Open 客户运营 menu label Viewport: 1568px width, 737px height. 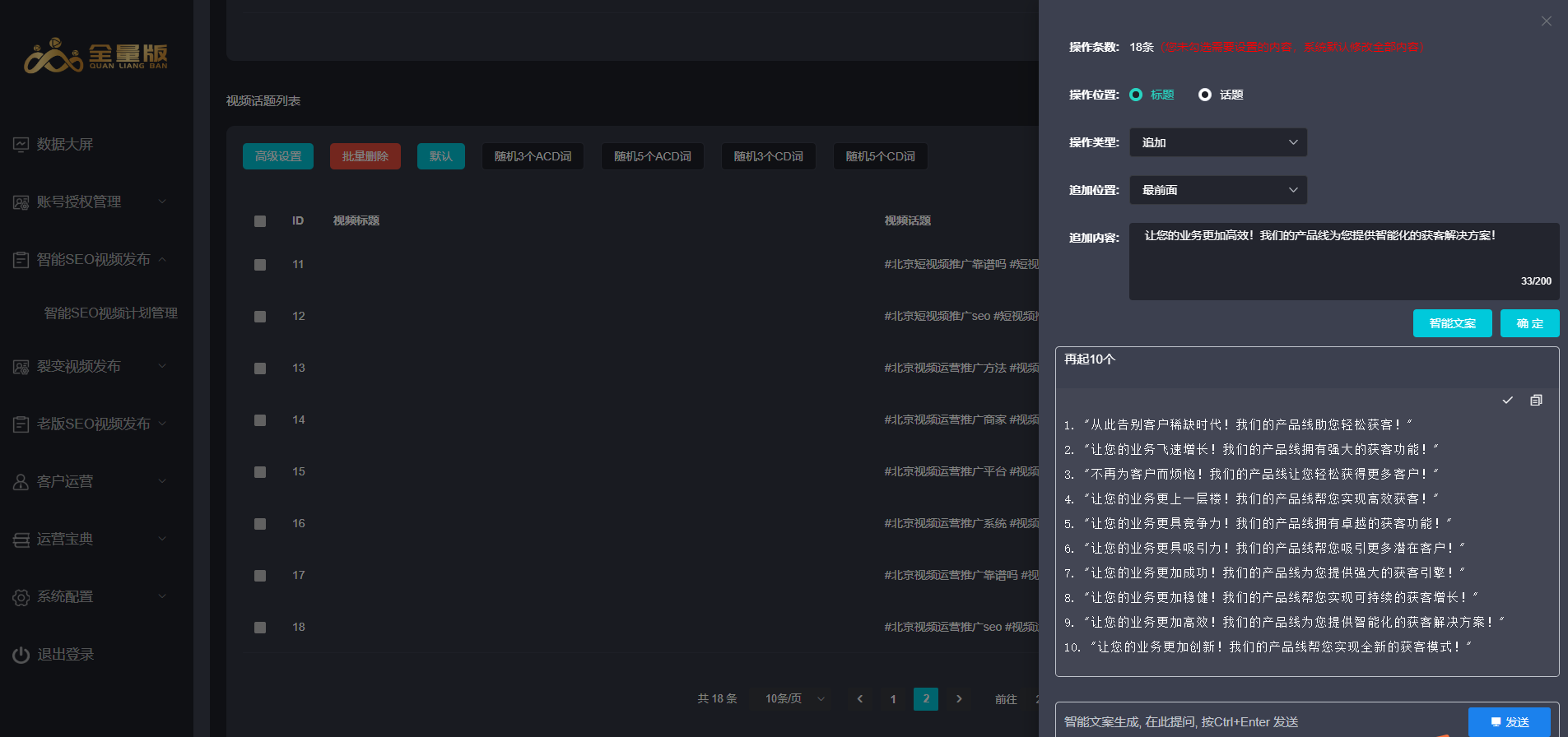tap(65, 482)
